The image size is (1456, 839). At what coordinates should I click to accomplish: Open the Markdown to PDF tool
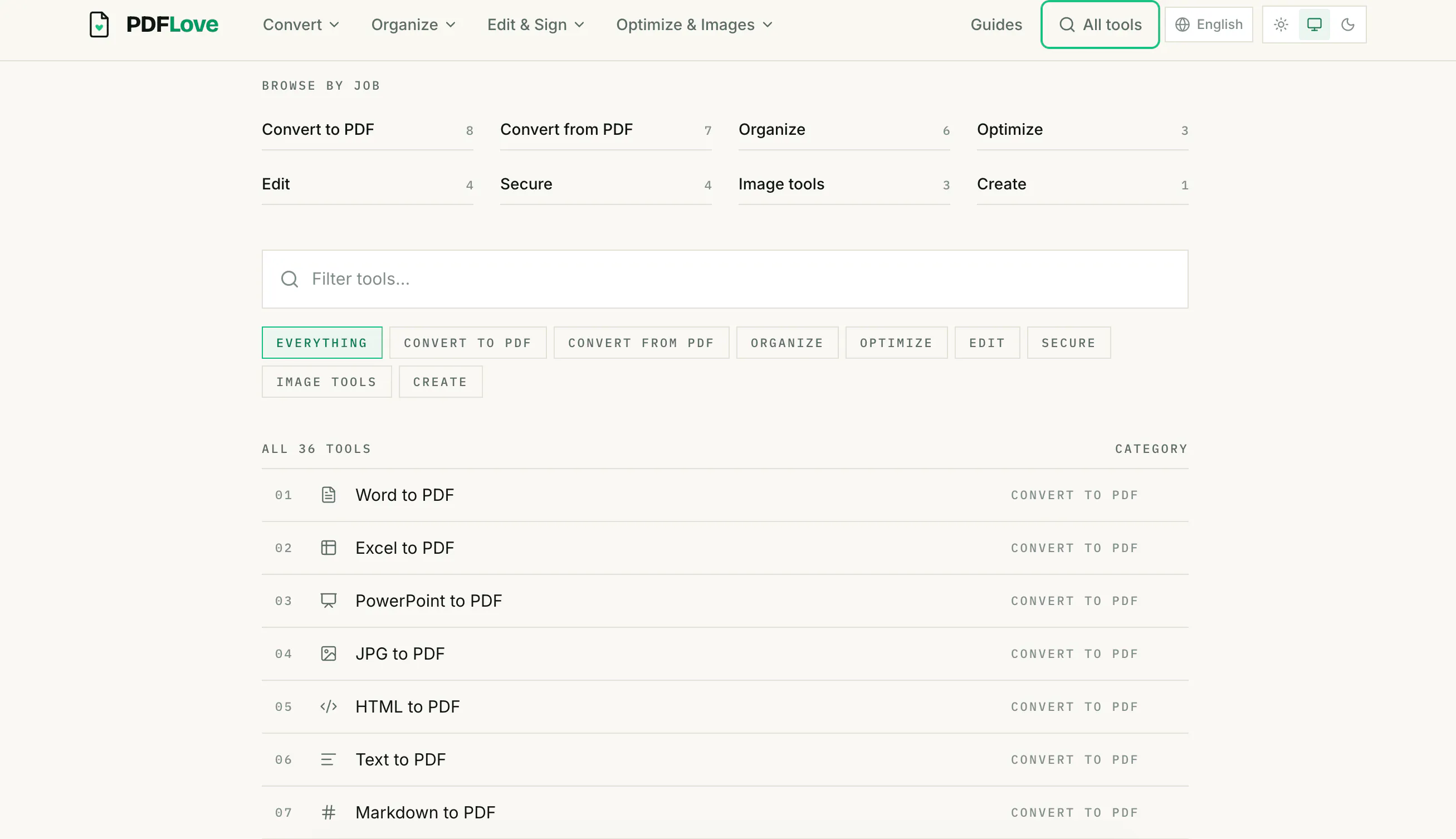tap(725, 813)
